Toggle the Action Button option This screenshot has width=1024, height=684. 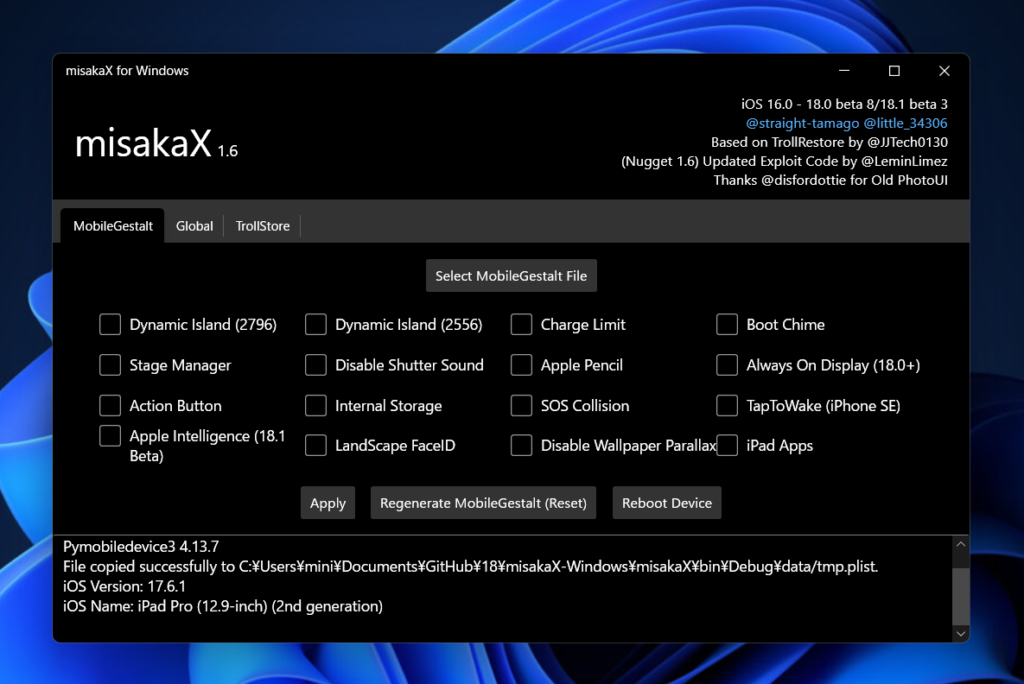[110, 405]
